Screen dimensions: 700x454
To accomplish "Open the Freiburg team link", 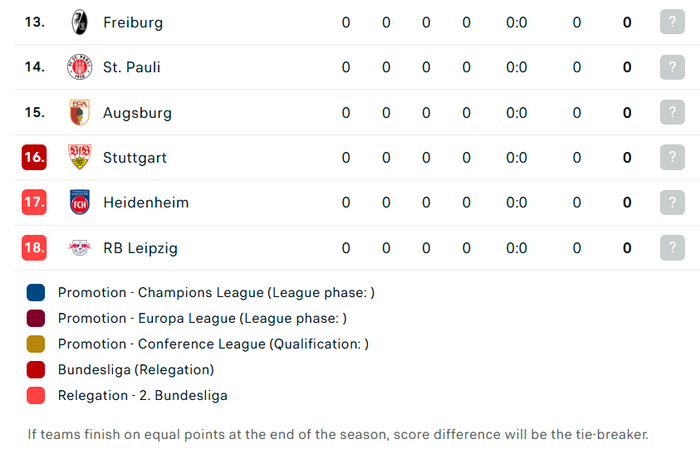I will coord(133,22).
